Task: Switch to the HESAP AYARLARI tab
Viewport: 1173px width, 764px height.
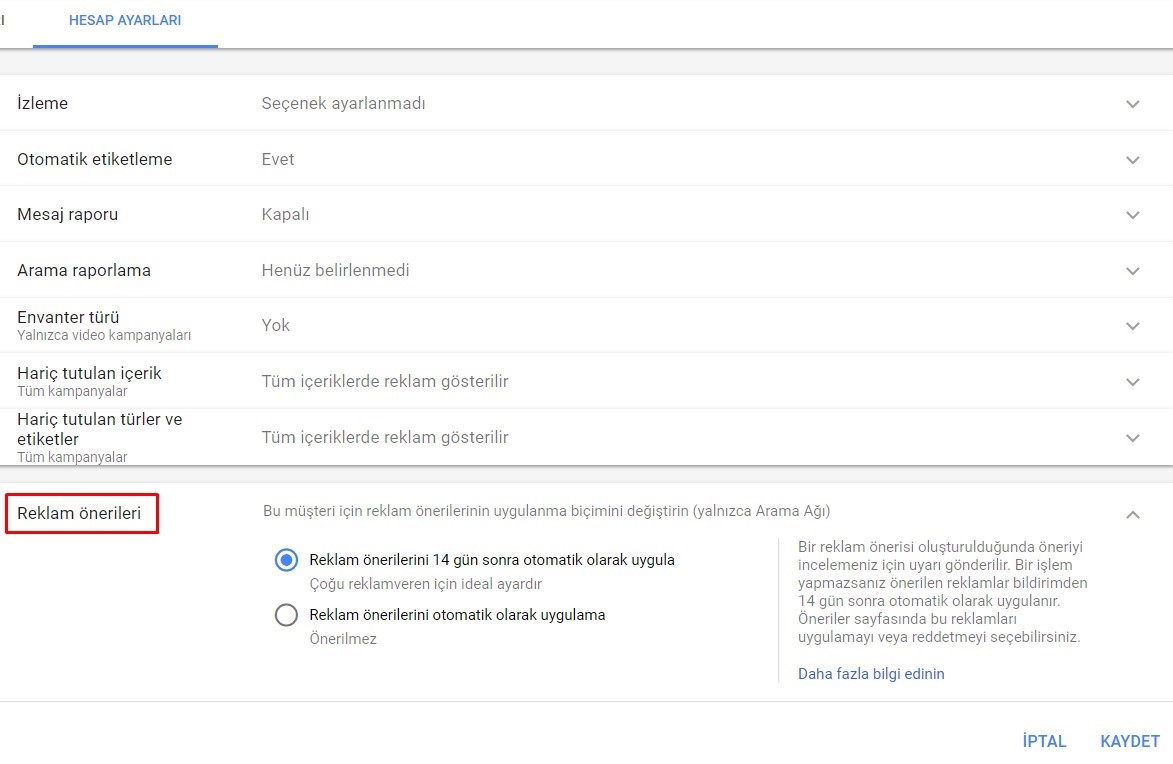Action: tap(125, 20)
